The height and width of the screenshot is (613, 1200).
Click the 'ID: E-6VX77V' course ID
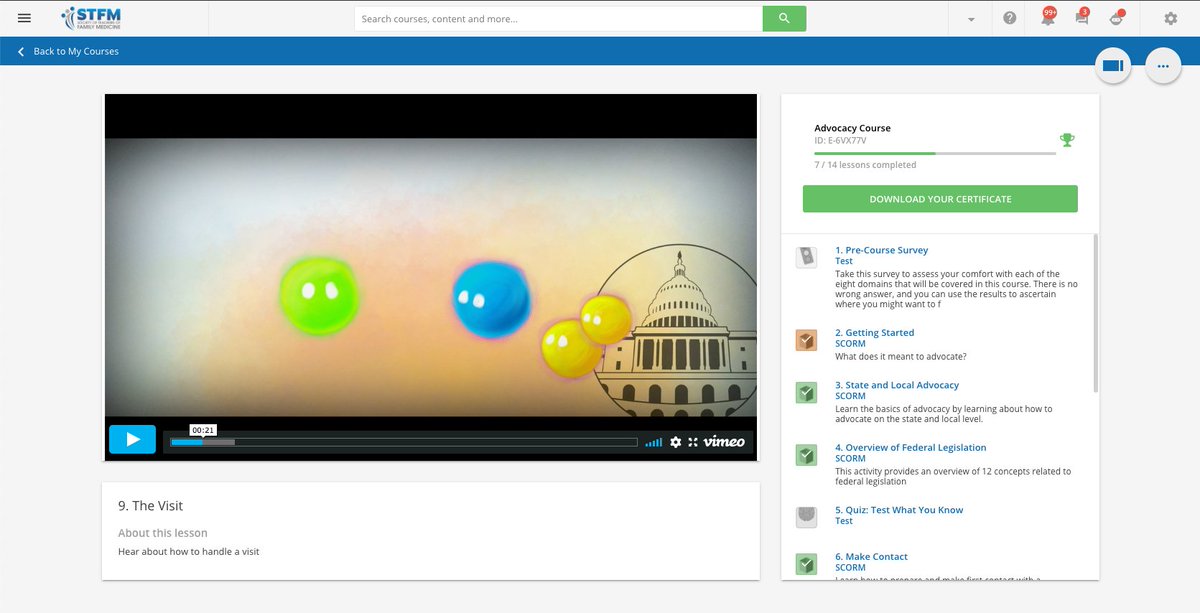841,141
